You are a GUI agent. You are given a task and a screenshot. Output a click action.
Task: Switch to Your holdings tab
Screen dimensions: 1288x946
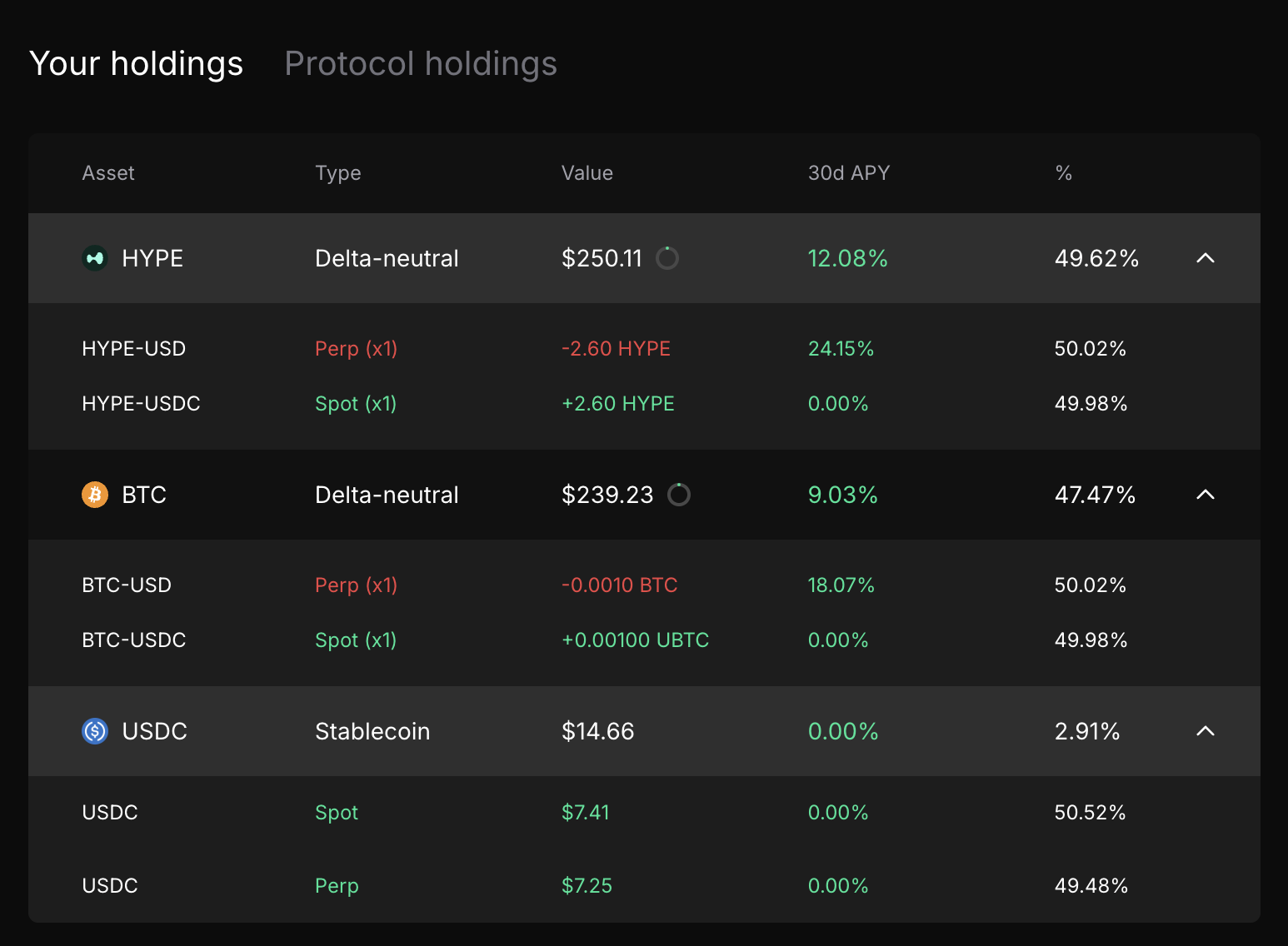pyautogui.click(x=136, y=64)
